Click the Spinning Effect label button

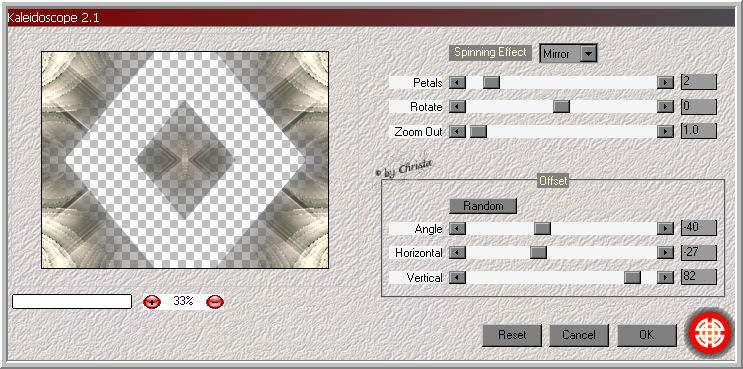490,52
